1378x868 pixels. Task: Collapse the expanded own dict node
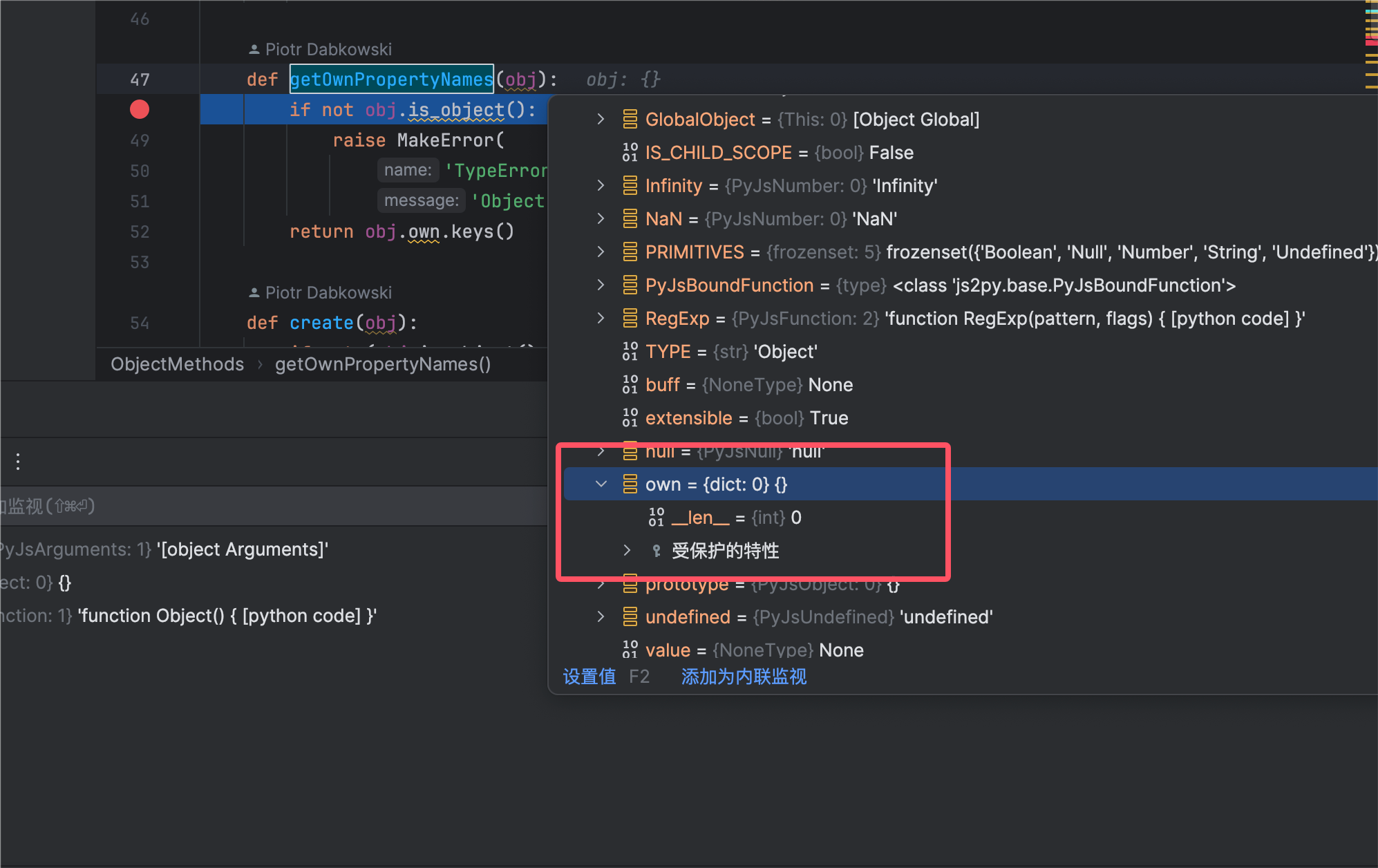point(601,484)
